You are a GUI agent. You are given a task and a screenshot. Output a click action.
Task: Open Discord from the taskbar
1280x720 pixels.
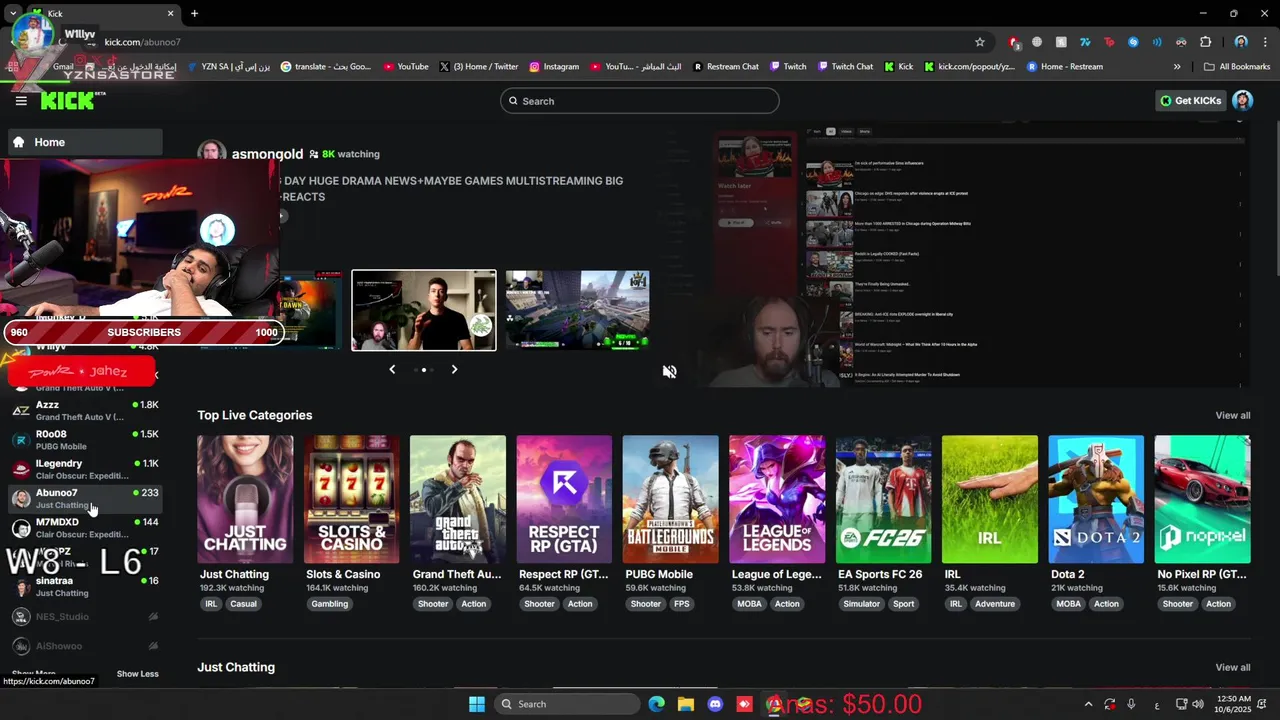pyautogui.click(x=715, y=704)
